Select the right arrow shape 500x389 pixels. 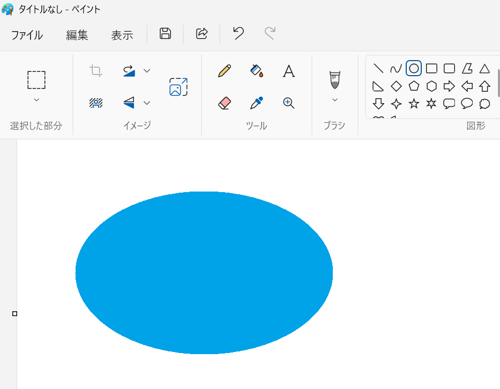pyautogui.click(x=449, y=86)
